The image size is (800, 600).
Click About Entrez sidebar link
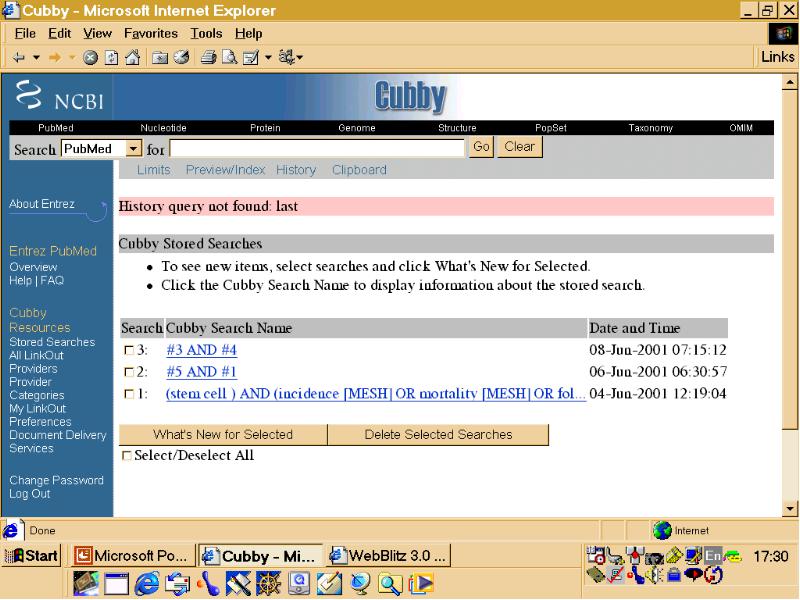tap(42, 204)
